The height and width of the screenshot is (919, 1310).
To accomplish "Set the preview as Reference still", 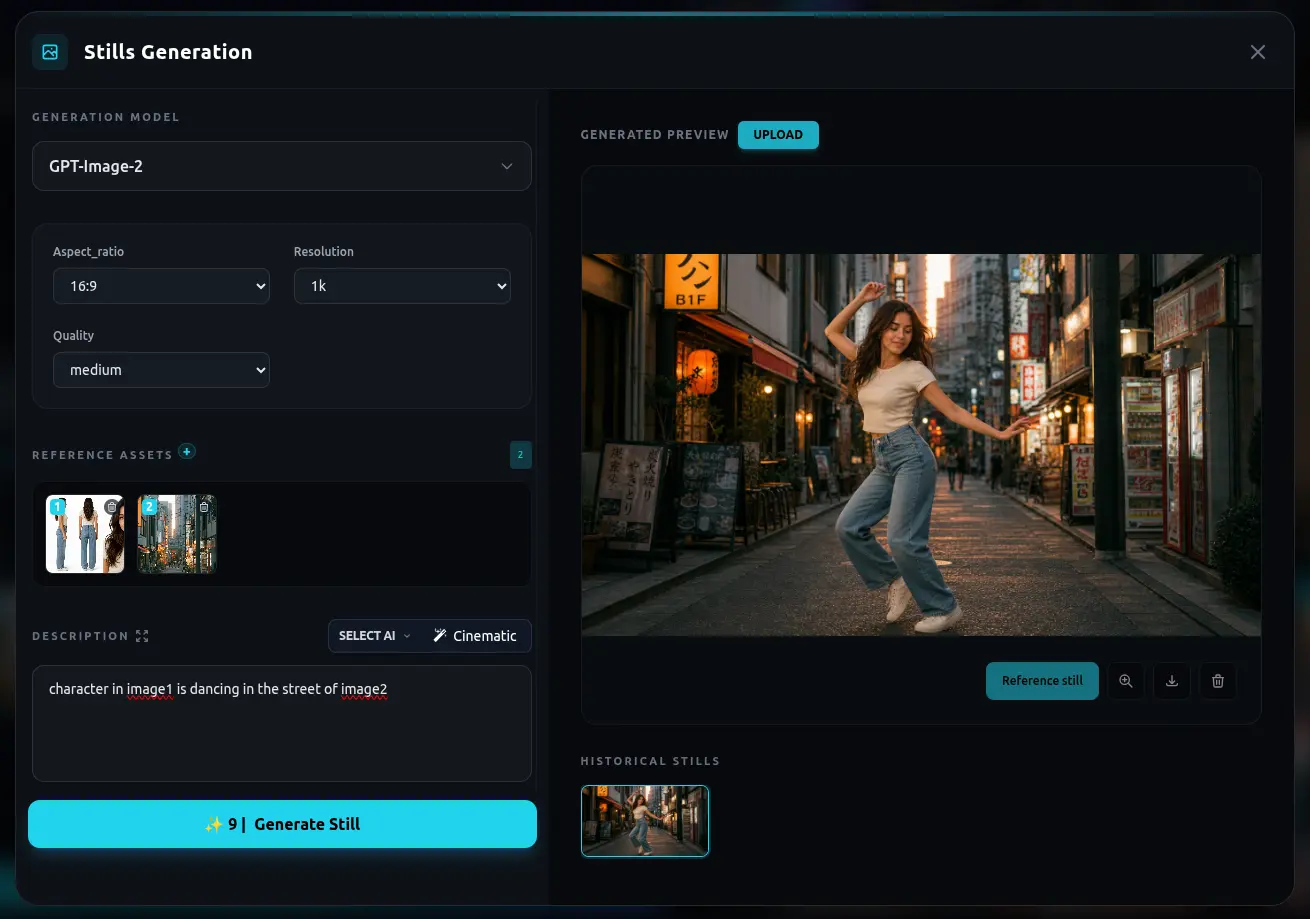I will tap(1042, 681).
